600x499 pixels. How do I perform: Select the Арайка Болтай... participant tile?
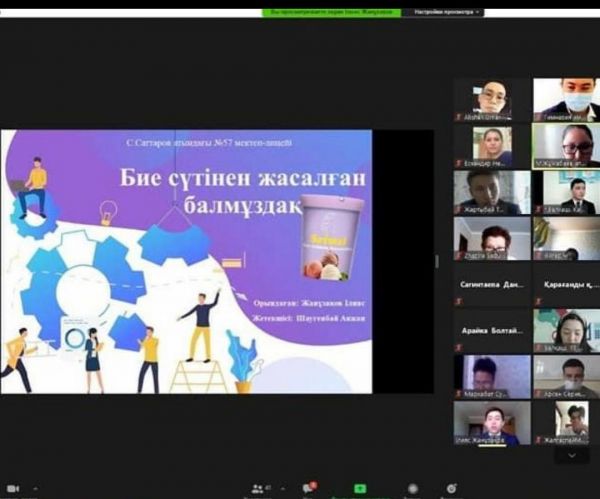491,329
